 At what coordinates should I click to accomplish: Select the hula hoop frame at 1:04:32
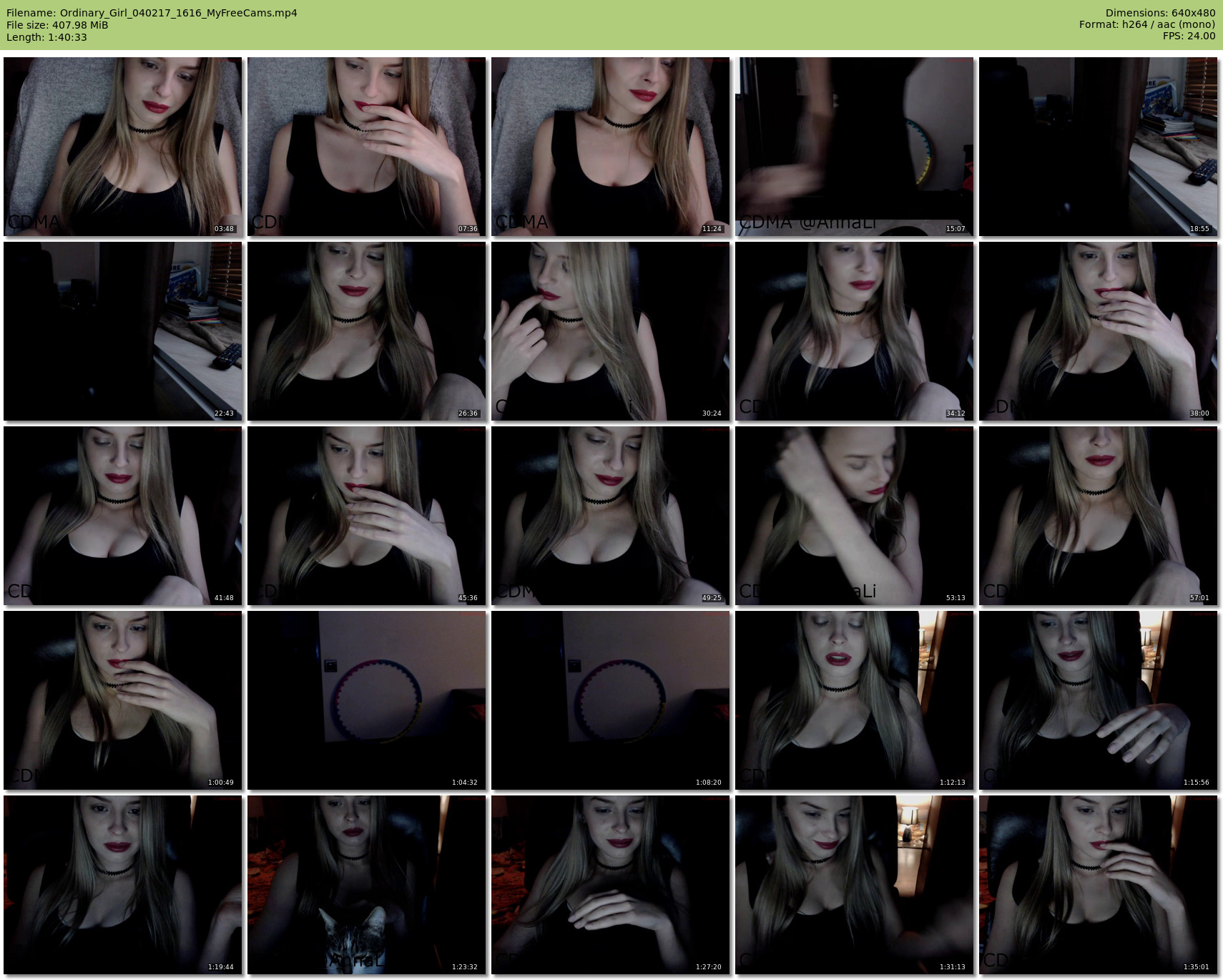pos(366,700)
